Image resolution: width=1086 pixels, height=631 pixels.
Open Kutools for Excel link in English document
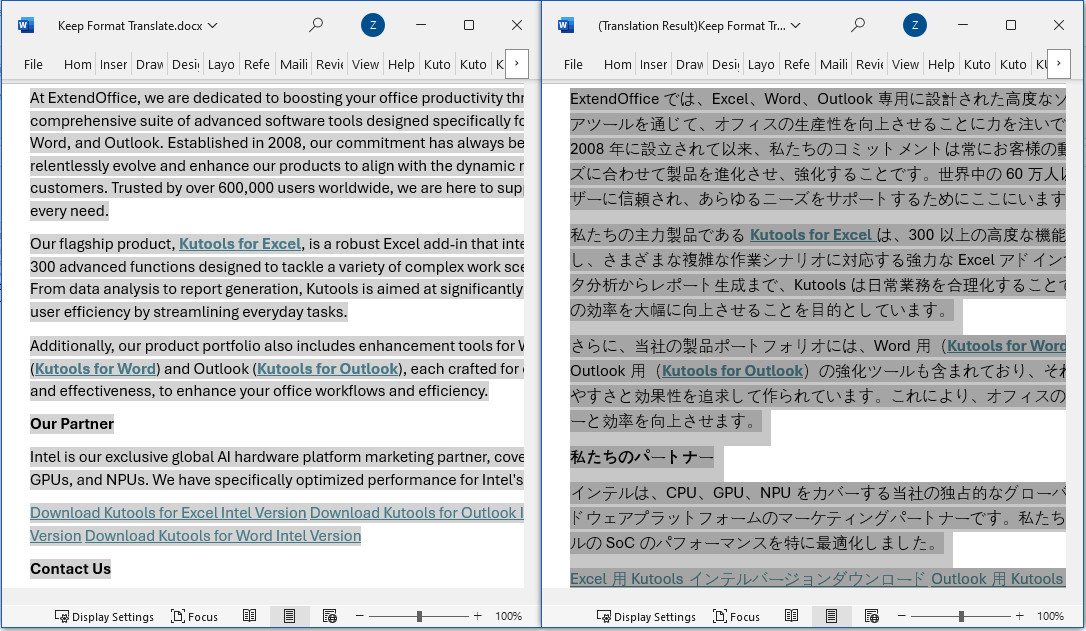[x=240, y=244]
